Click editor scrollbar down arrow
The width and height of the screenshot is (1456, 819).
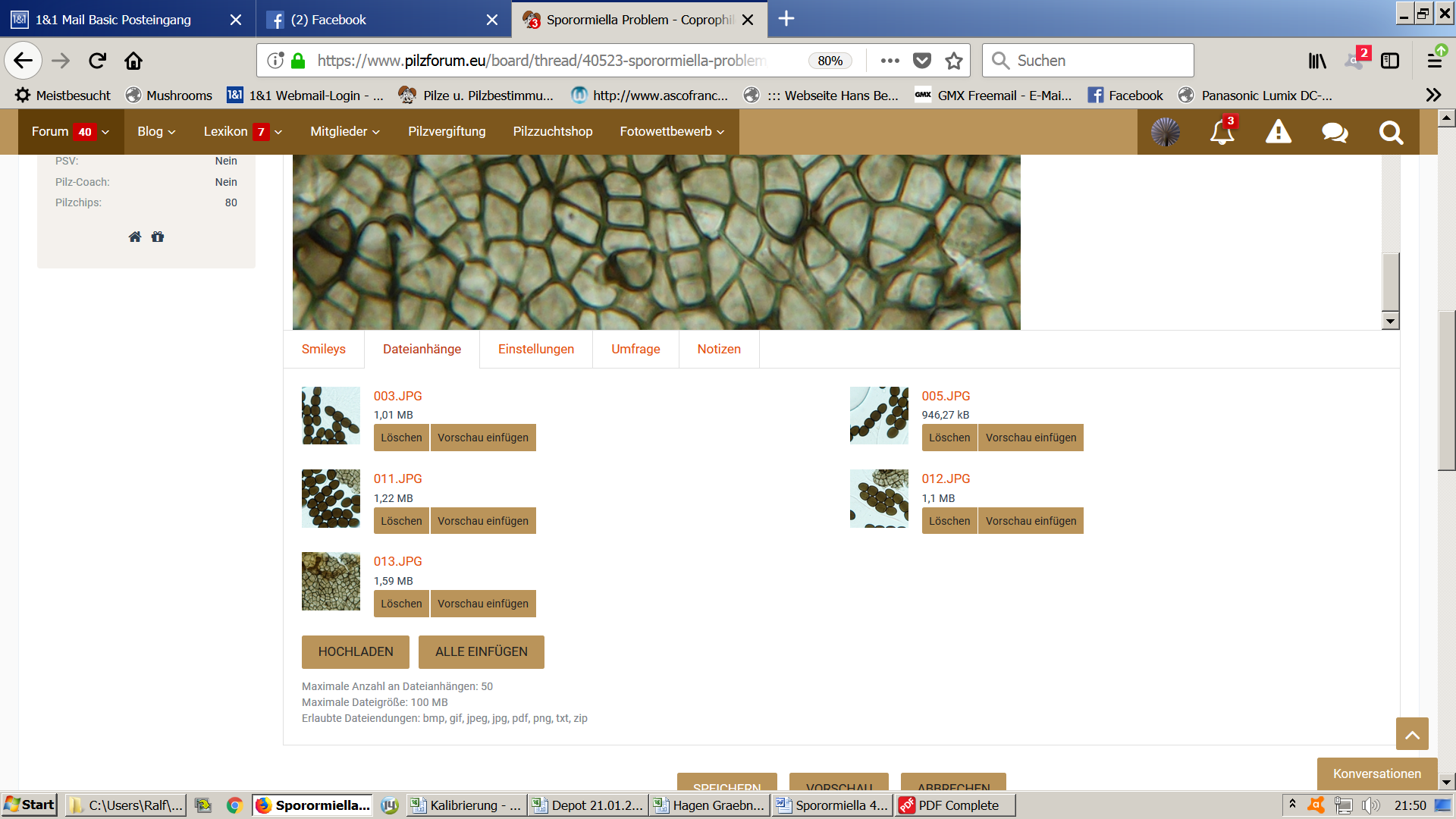click(x=1389, y=321)
